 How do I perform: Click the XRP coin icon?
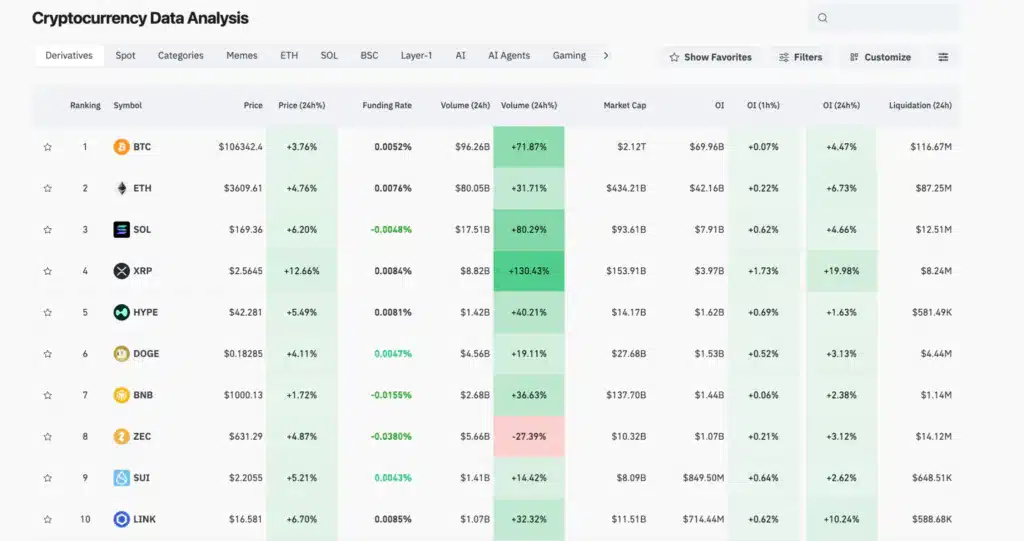click(x=121, y=271)
